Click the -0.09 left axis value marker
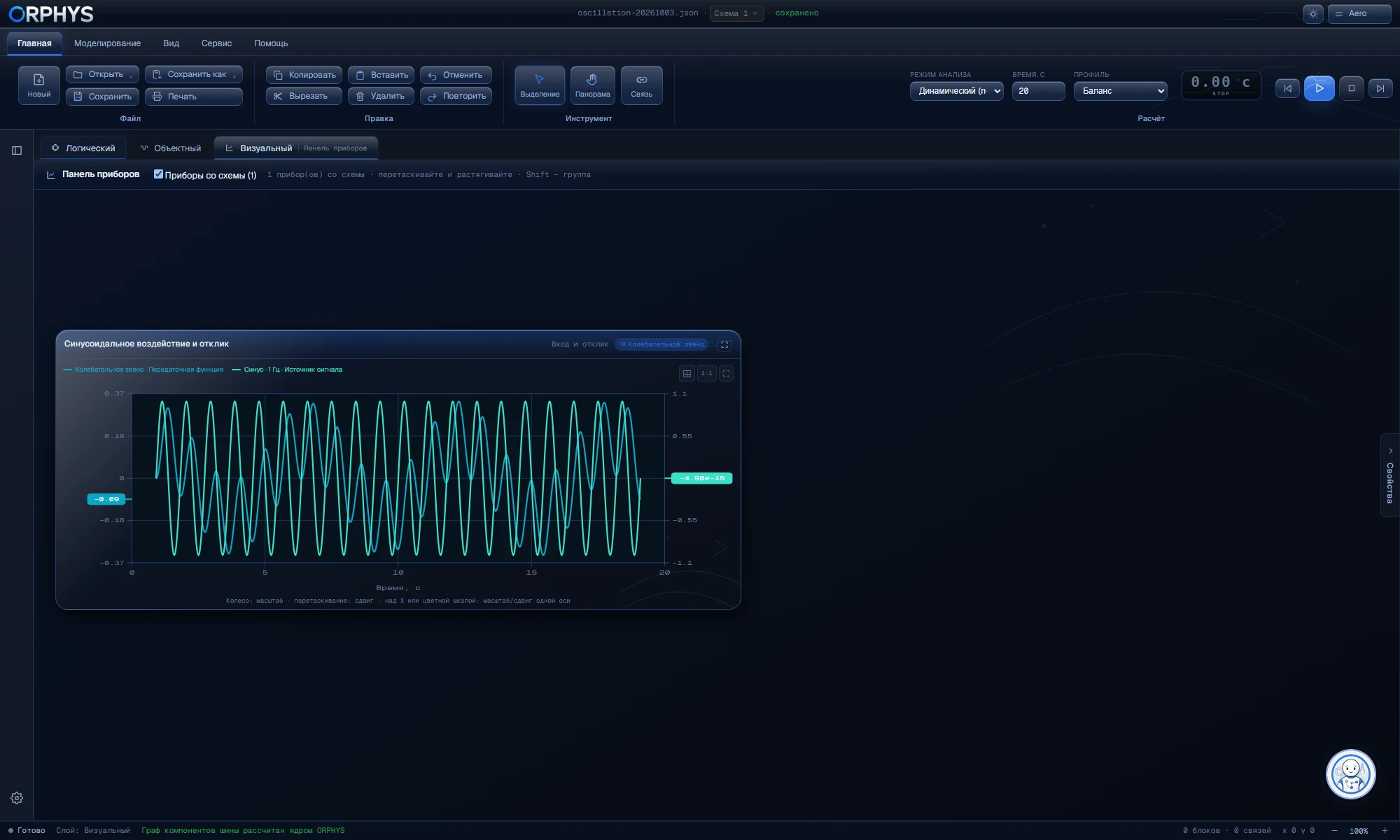The width and height of the screenshot is (1400, 840). tap(106, 499)
